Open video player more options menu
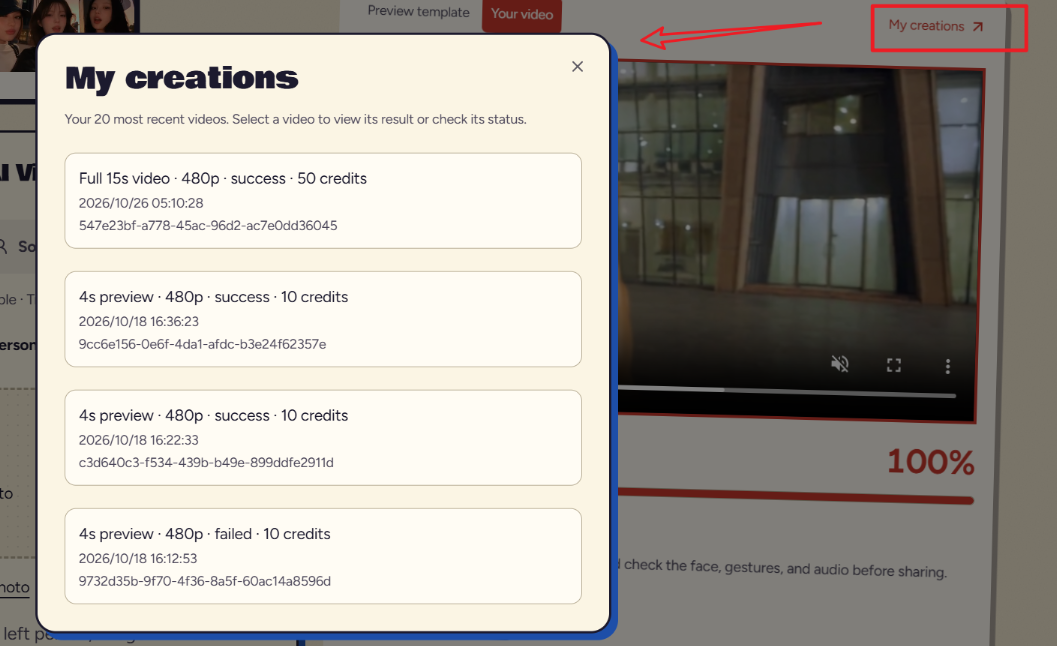Viewport: 1057px width, 646px height. pyautogui.click(x=948, y=366)
